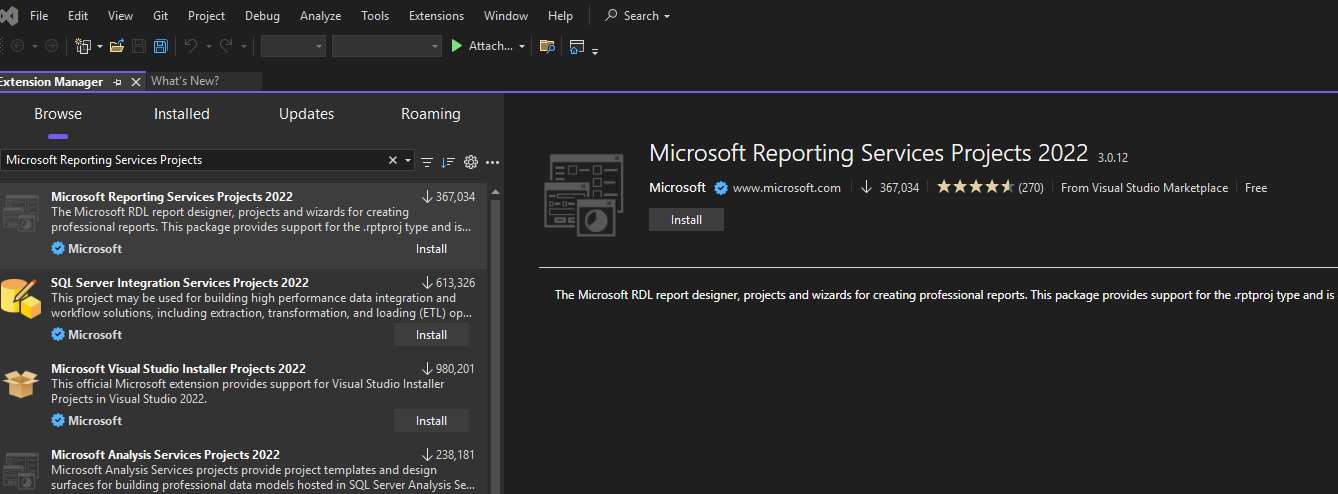Open the Git menu
This screenshot has width=1338, height=494.
(161, 16)
